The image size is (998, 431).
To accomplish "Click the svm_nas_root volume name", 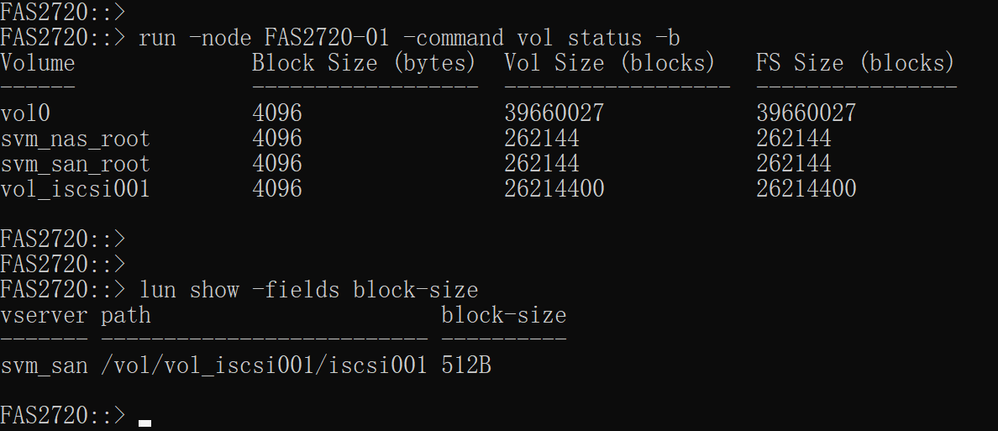I will [75, 139].
